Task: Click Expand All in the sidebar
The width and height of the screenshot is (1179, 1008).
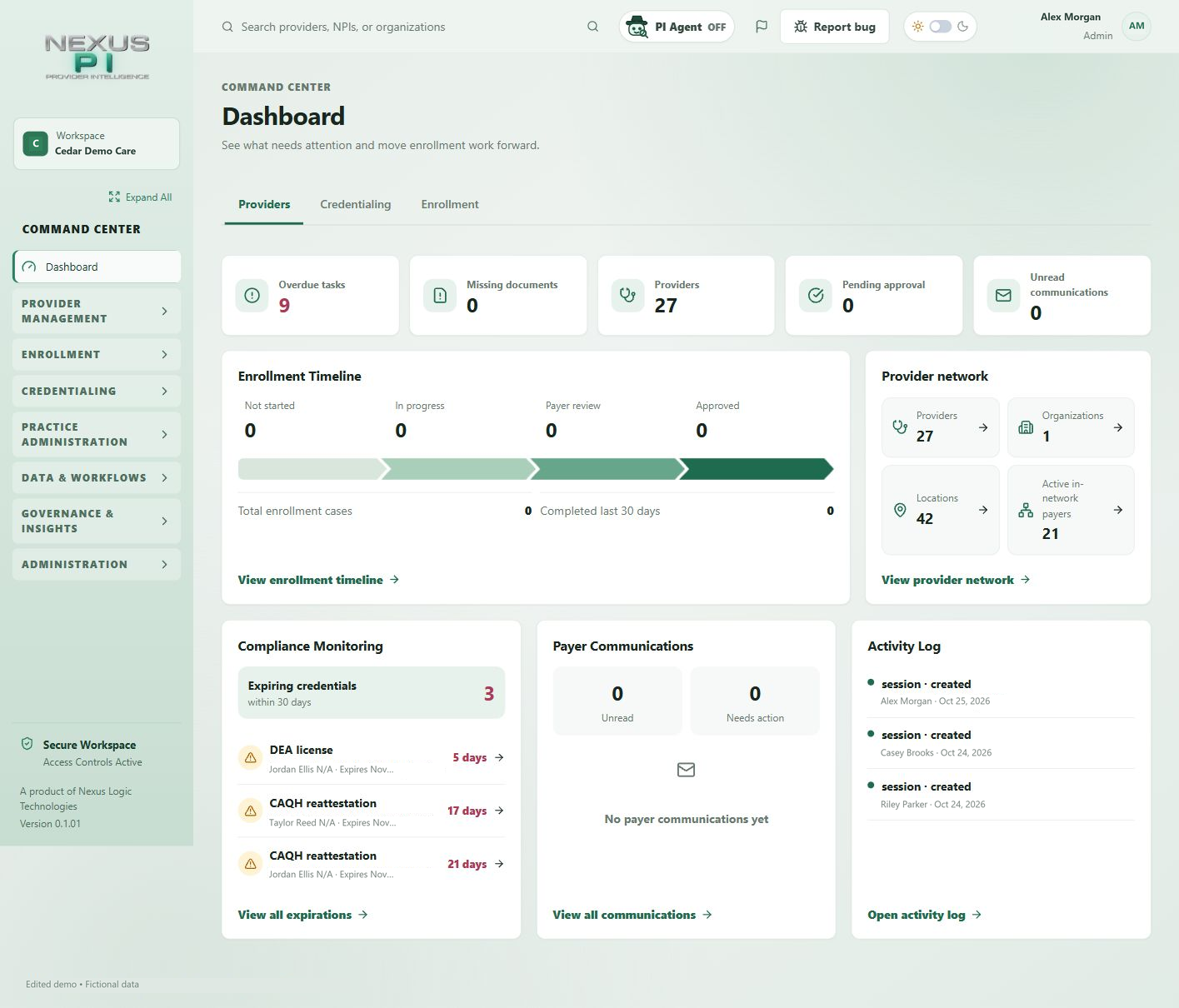Action: [x=140, y=197]
